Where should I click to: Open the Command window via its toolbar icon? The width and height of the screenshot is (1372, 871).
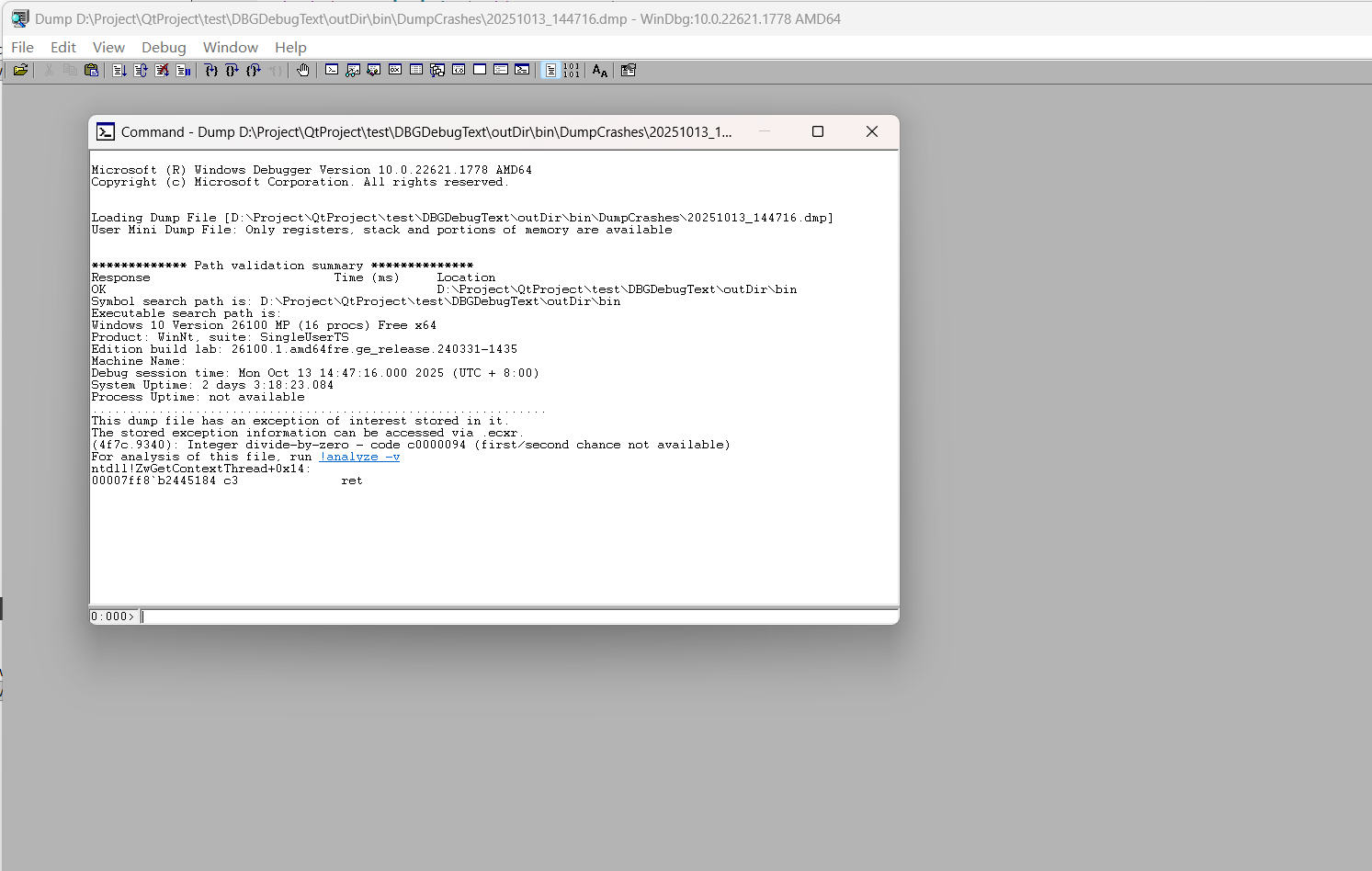[332, 70]
